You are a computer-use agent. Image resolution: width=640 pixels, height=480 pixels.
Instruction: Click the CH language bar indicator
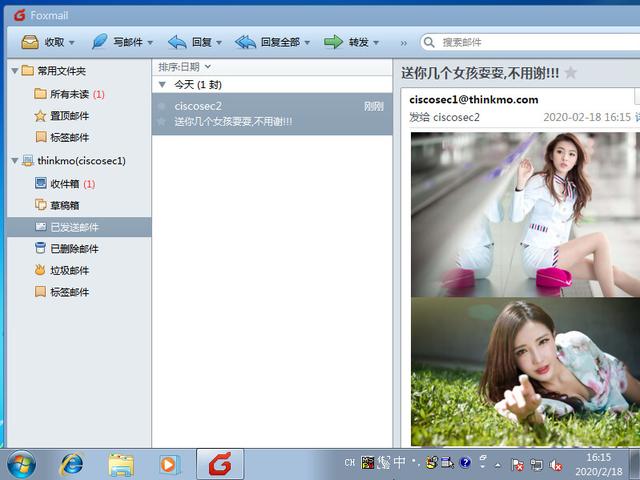pyautogui.click(x=349, y=462)
